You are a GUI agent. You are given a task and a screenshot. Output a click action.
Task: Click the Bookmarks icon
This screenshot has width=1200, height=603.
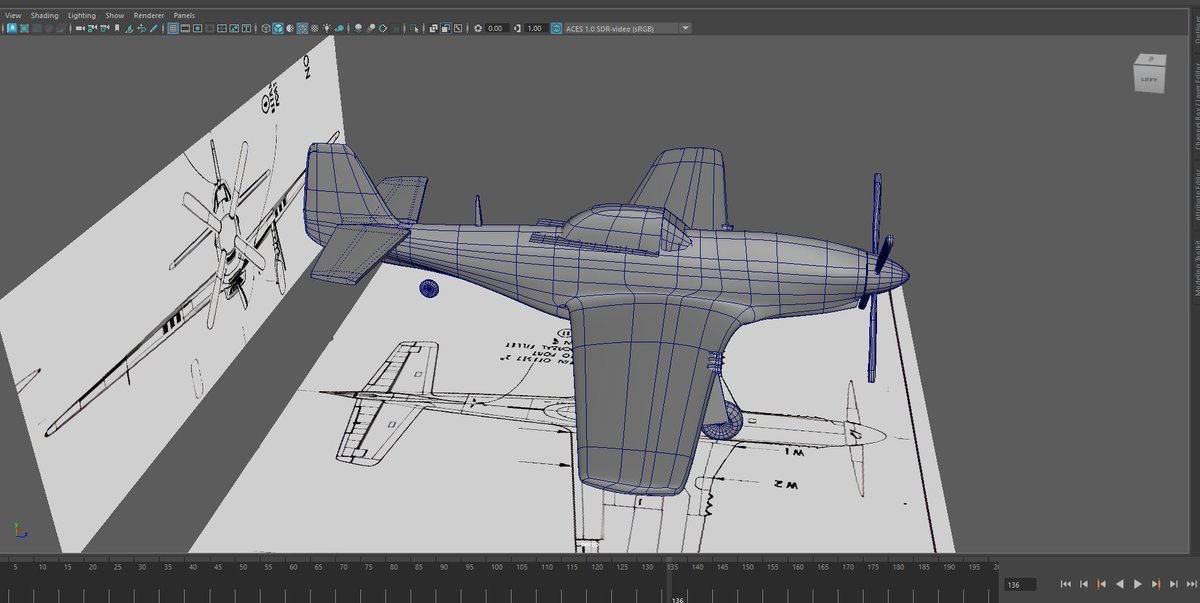click(x=117, y=28)
